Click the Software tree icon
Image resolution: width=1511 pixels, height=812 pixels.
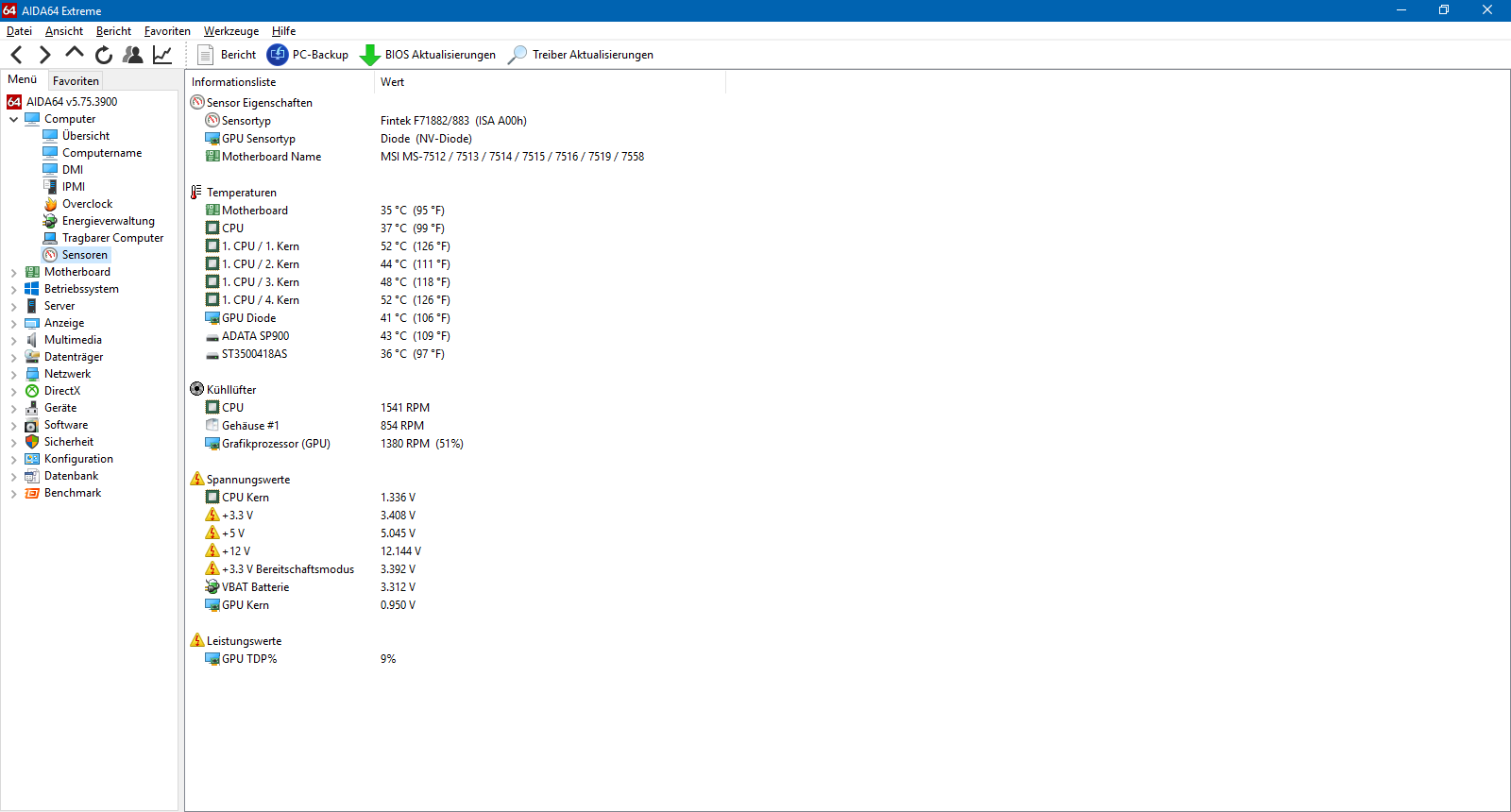coord(32,425)
